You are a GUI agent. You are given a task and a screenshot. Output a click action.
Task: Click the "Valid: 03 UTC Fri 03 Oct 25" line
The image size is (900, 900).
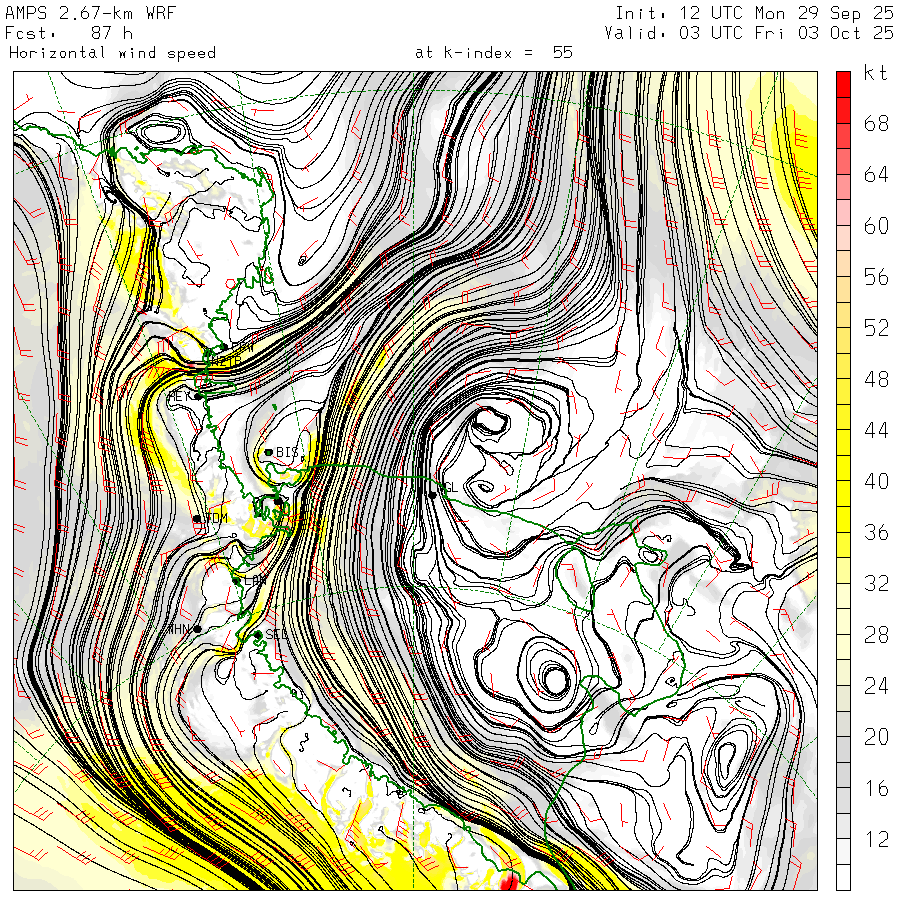click(748, 33)
